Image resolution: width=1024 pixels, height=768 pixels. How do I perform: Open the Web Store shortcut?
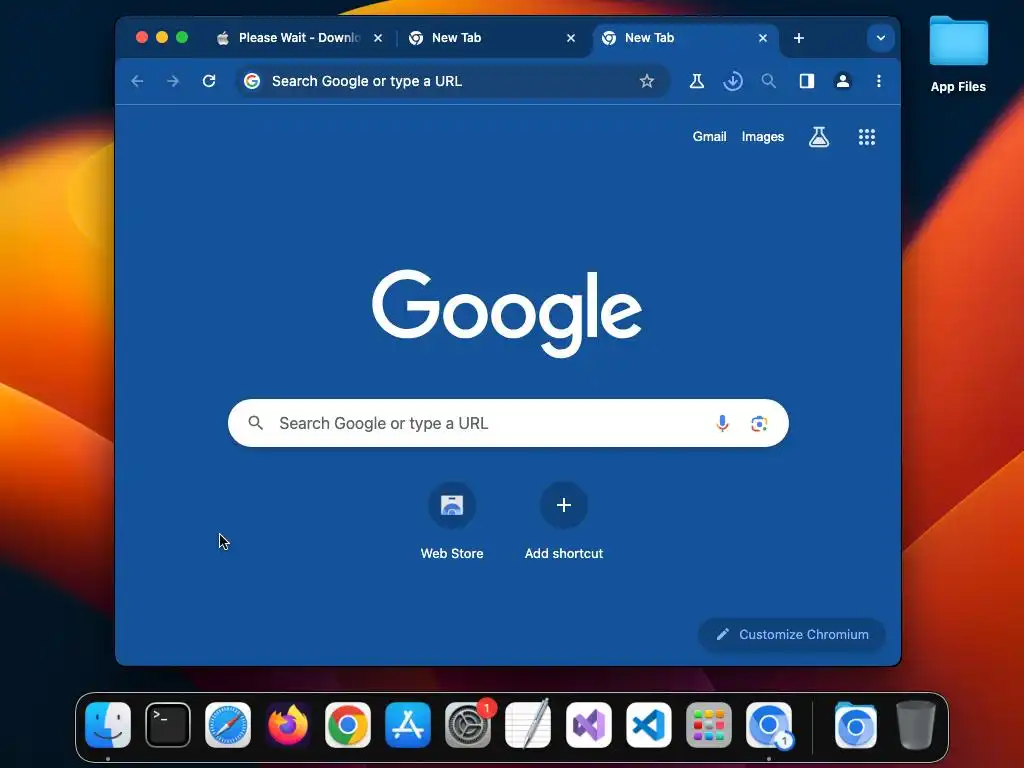452,520
